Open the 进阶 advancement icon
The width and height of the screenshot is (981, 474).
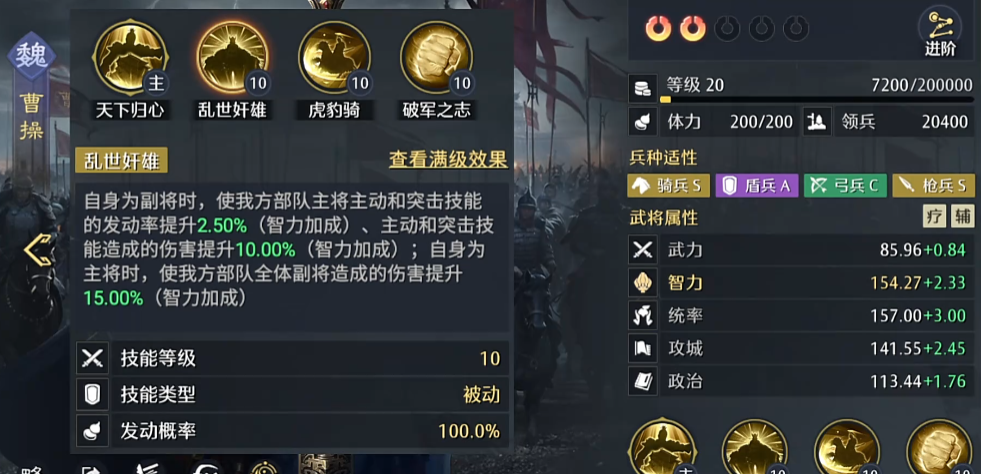coord(940,33)
